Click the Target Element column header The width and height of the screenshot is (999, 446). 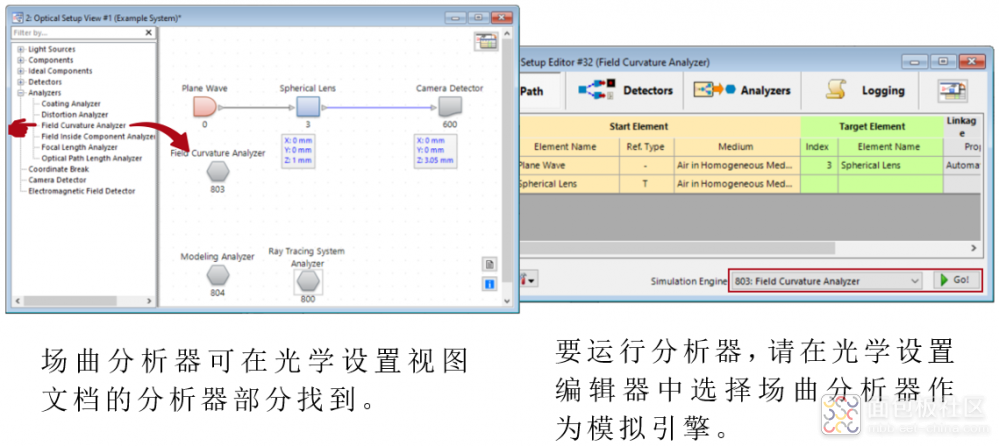872,127
